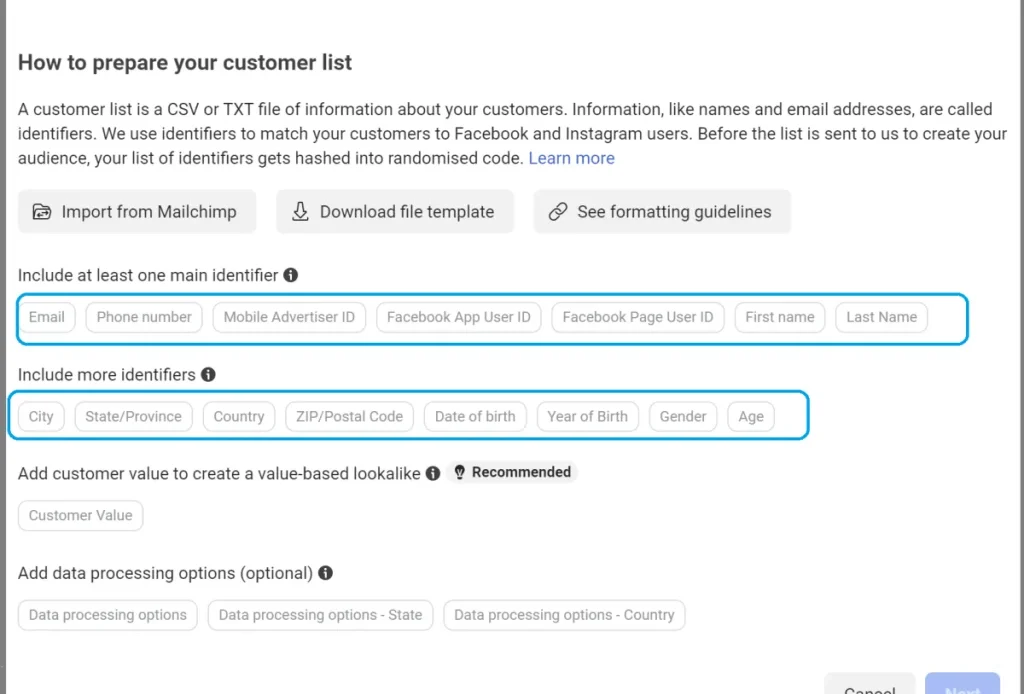The width and height of the screenshot is (1024, 694).
Task: Pick the Facebook App User ID chip
Action: (x=458, y=317)
